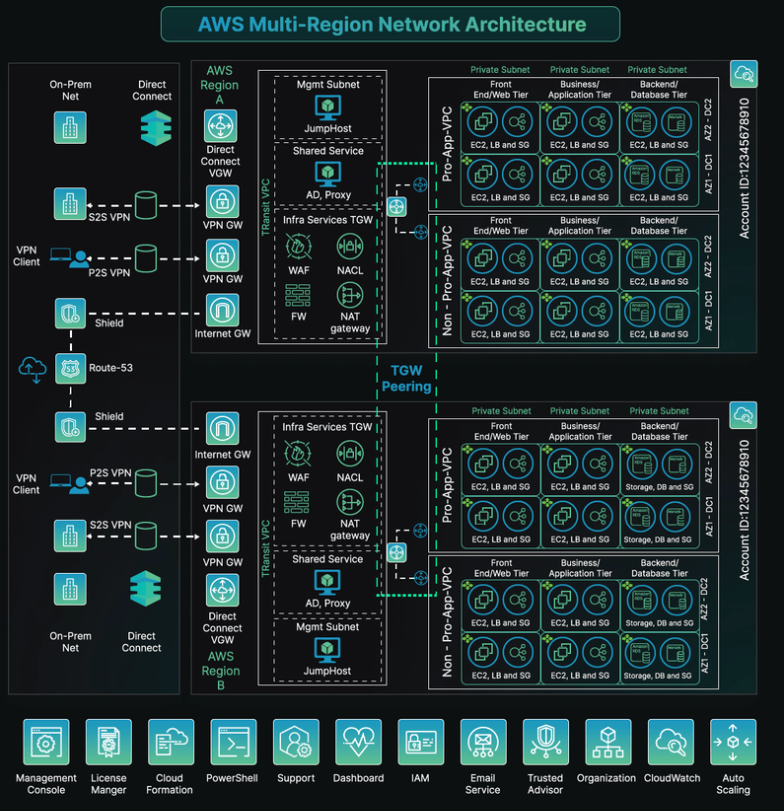Open the Support icon
This screenshot has height=811, width=784.
296,742
